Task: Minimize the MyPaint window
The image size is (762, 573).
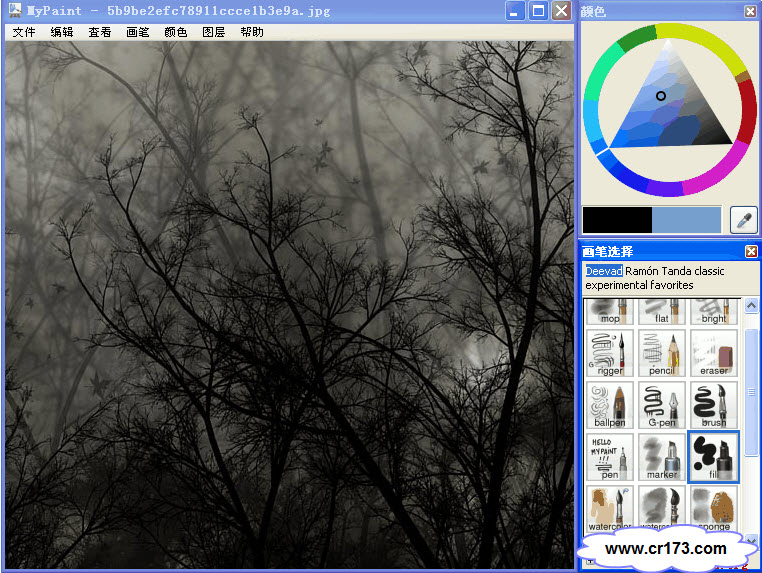Action: tap(515, 11)
